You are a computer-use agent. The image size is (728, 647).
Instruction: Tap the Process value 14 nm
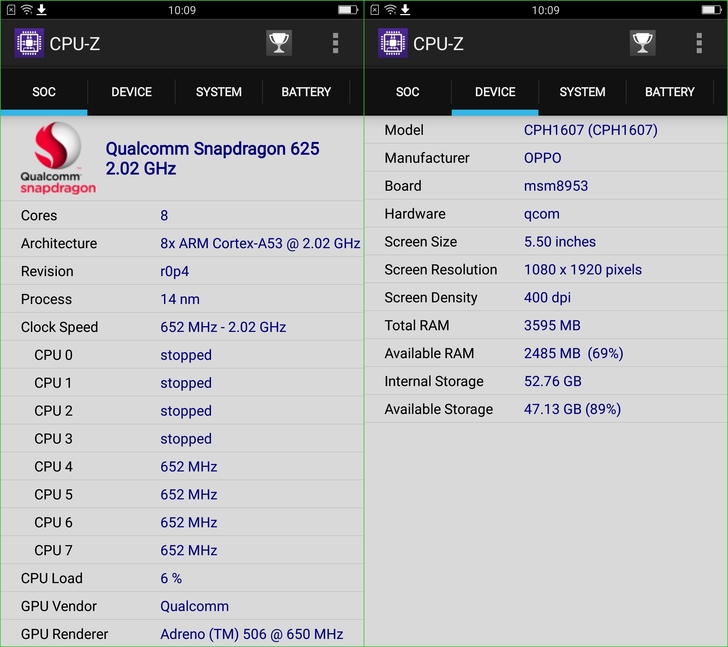pos(180,299)
